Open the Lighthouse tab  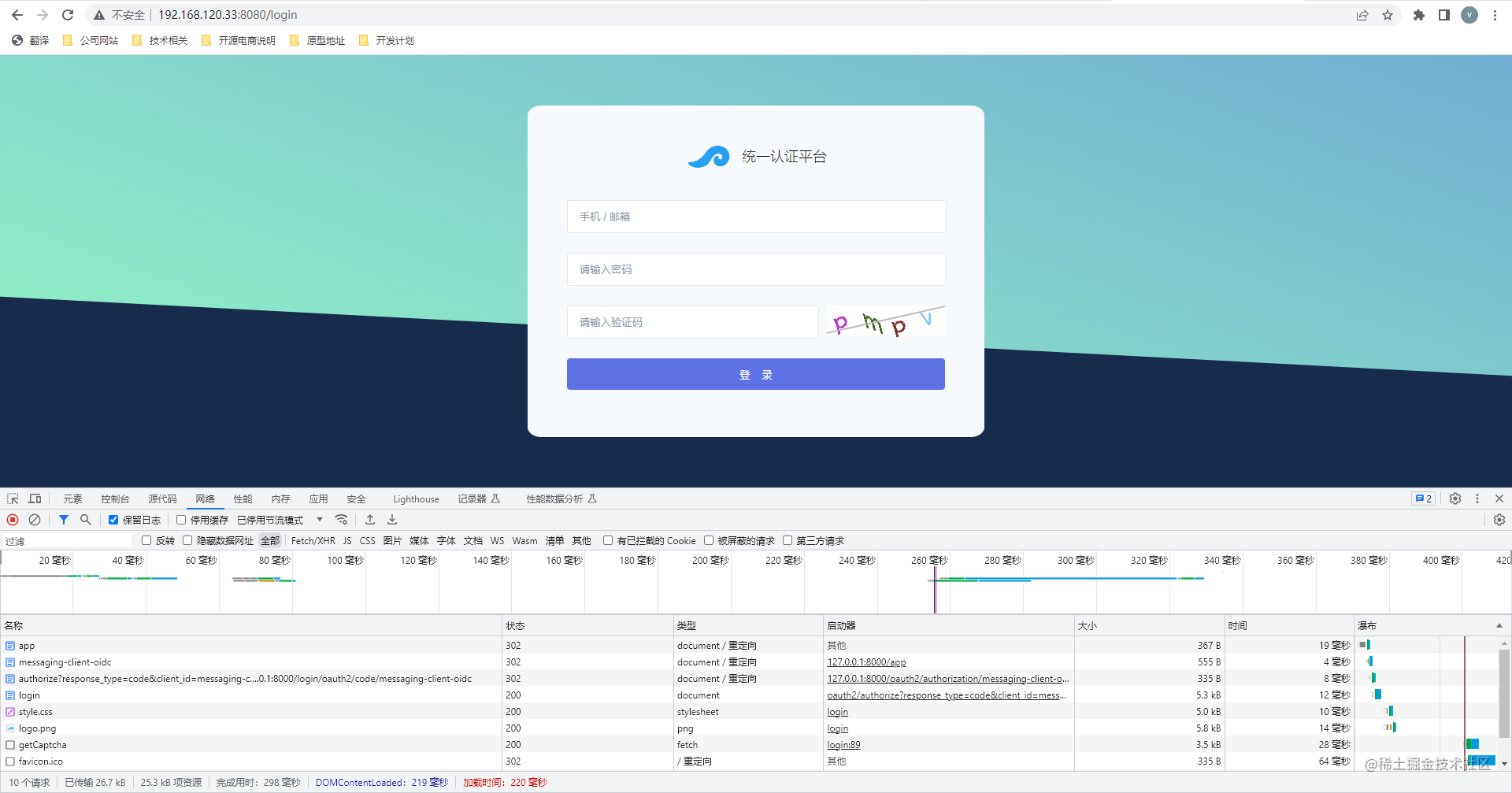pos(416,498)
